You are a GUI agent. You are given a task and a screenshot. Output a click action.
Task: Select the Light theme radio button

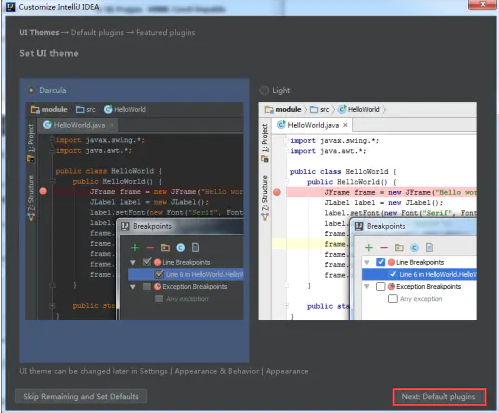(x=264, y=90)
